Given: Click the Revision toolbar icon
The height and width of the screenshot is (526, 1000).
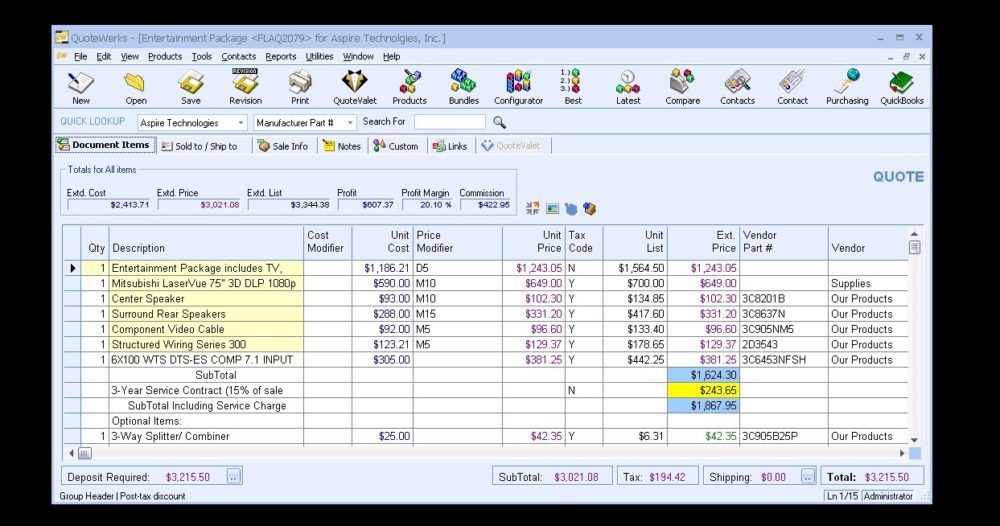Looking at the screenshot, I should 245,87.
